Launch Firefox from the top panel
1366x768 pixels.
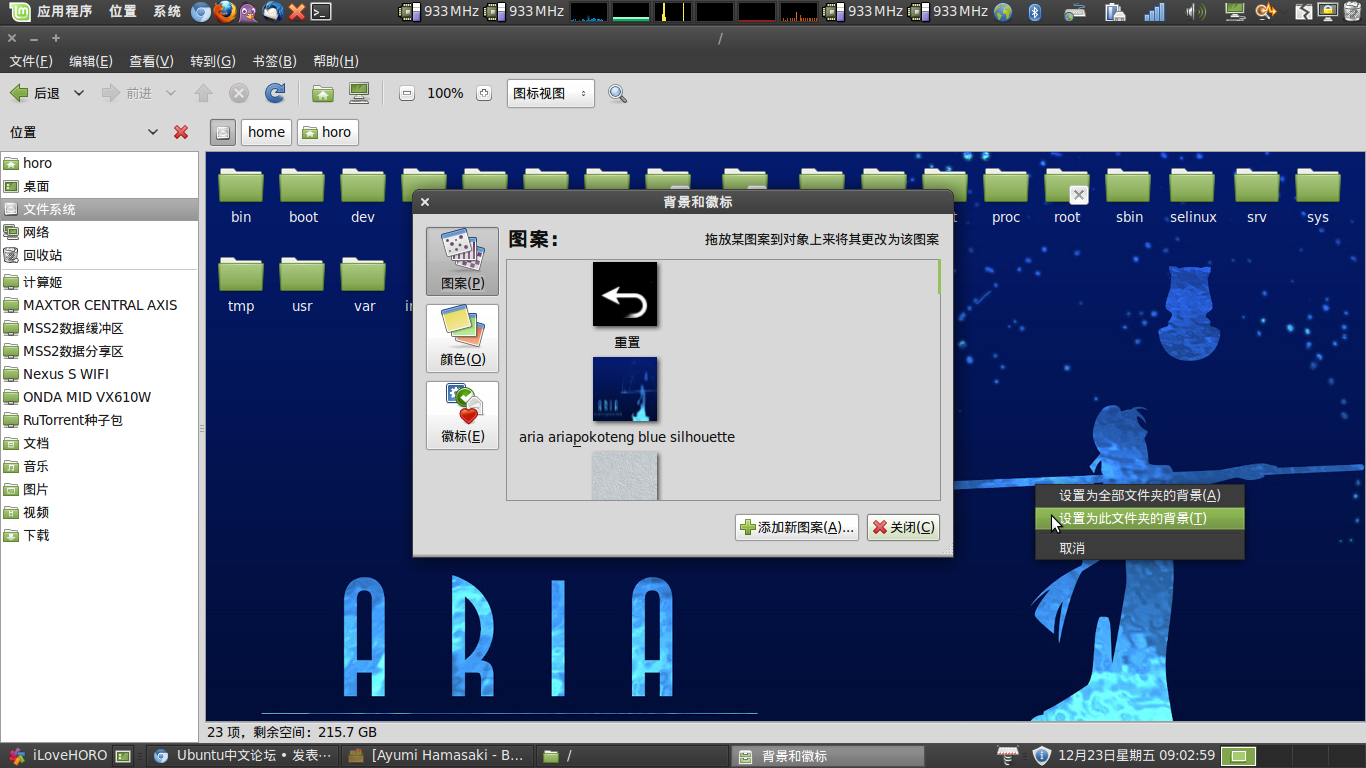coord(225,12)
